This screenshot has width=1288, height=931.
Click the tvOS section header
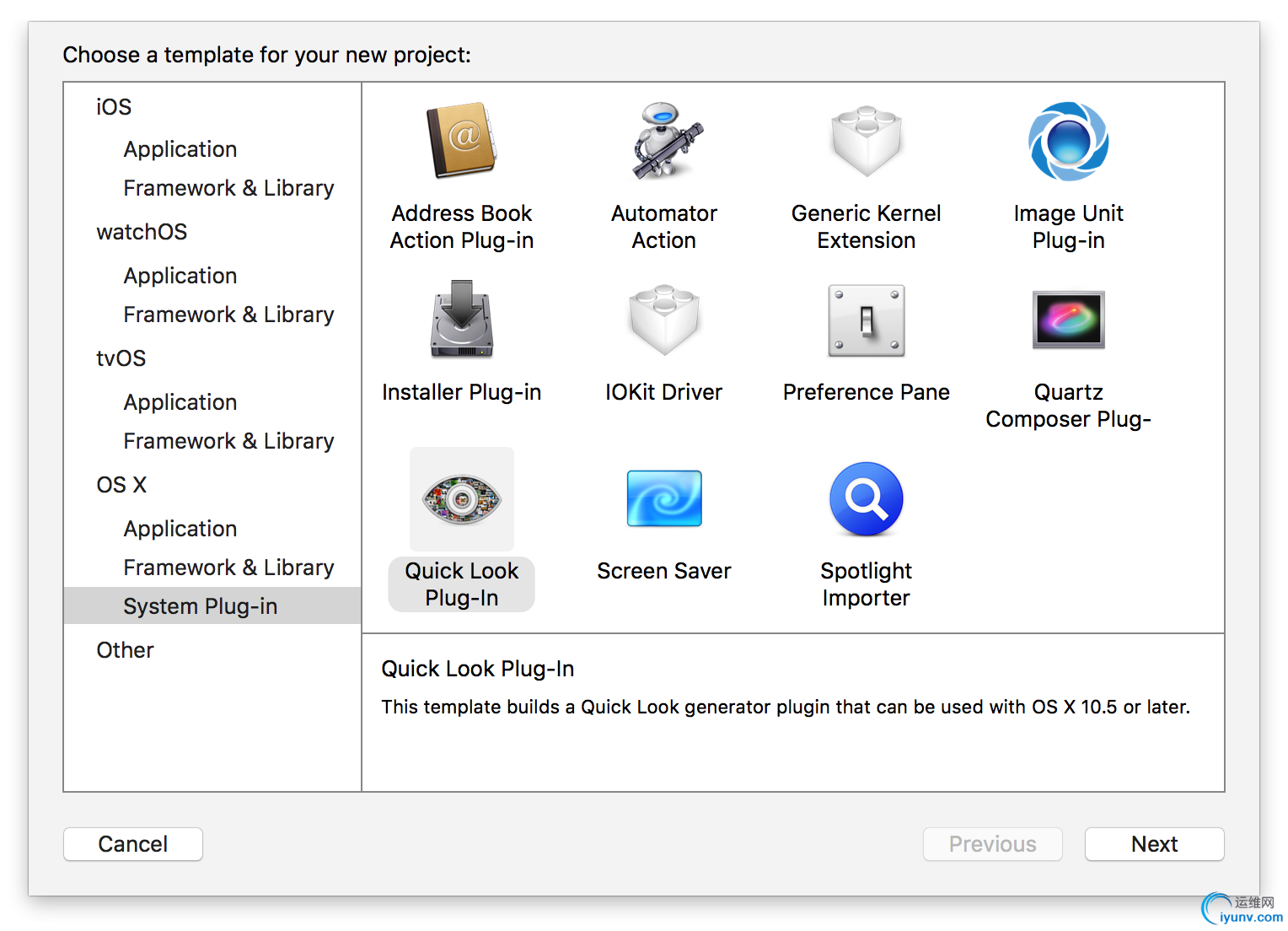pyautogui.click(x=121, y=358)
